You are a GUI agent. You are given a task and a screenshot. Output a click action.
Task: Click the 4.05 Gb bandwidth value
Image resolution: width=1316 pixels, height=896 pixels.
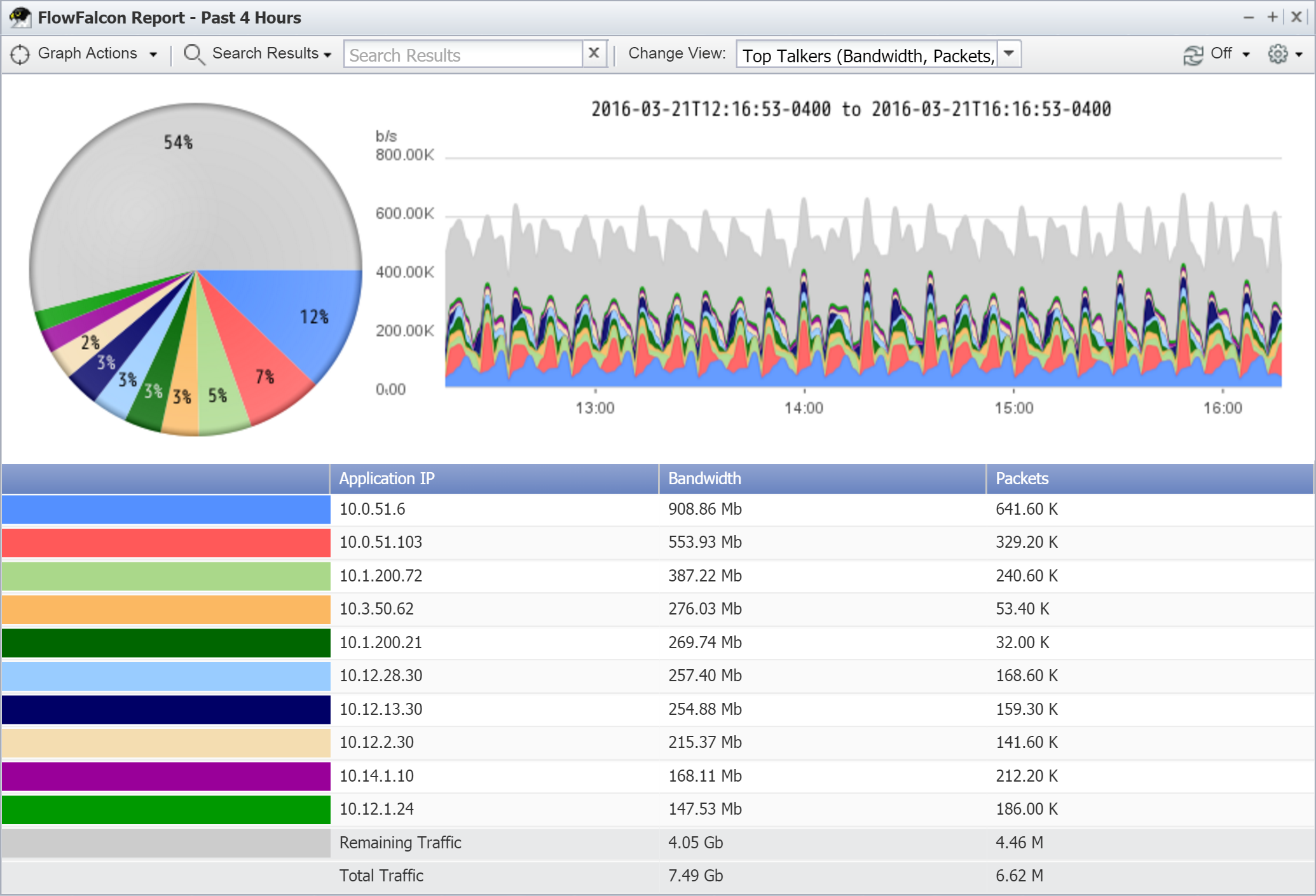(x=696, y=843)
